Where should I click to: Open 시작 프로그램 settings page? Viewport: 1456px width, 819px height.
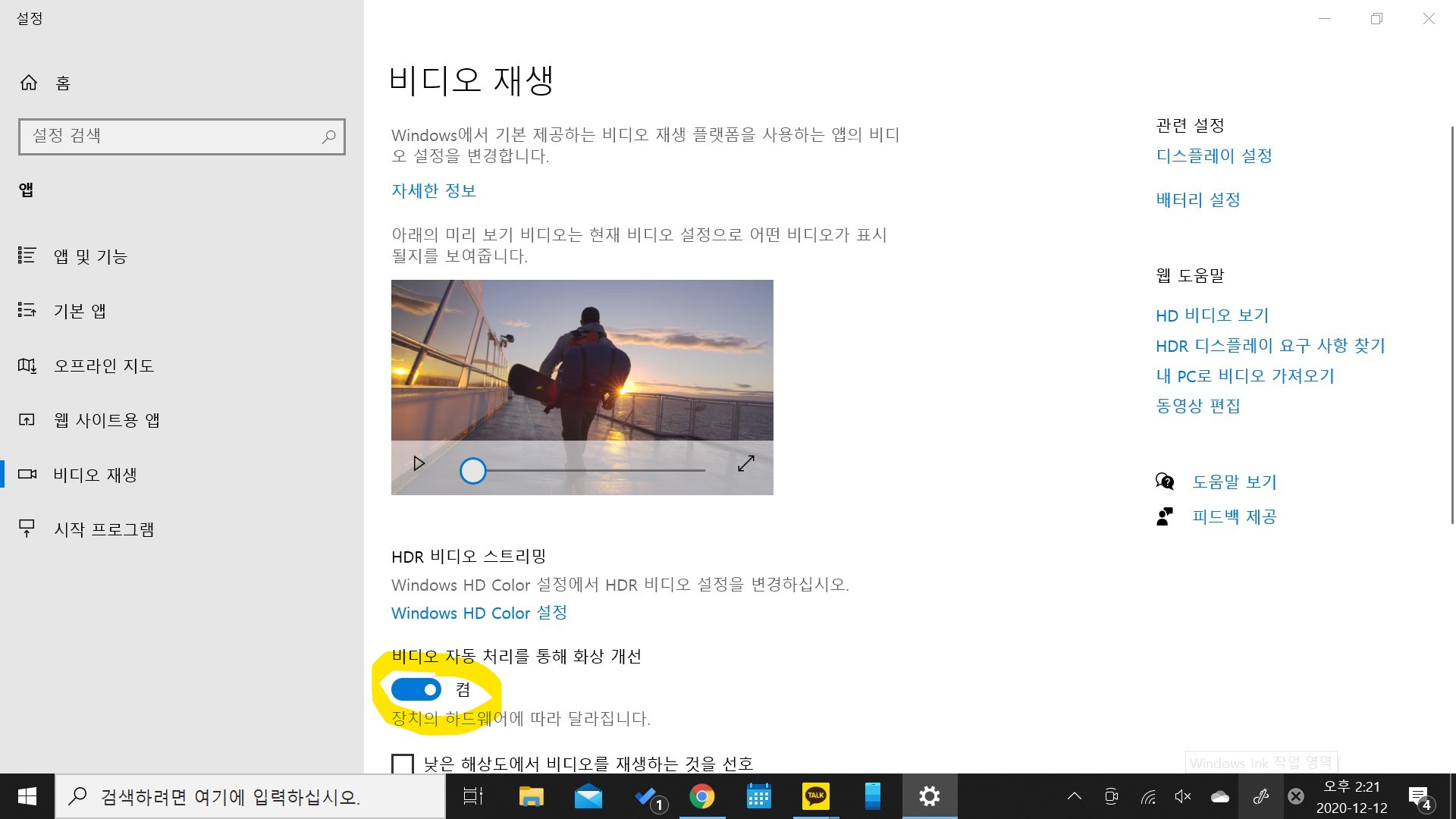(x=104, y=529)
